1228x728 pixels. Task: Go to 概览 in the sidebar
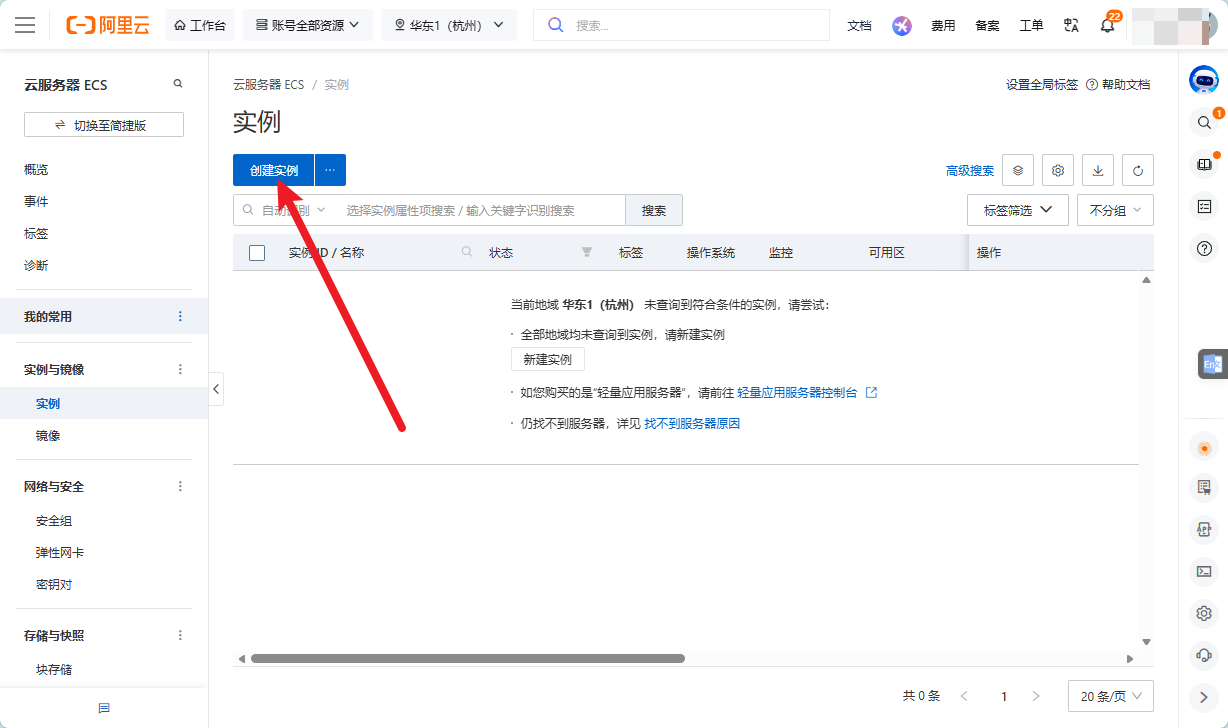36,169
